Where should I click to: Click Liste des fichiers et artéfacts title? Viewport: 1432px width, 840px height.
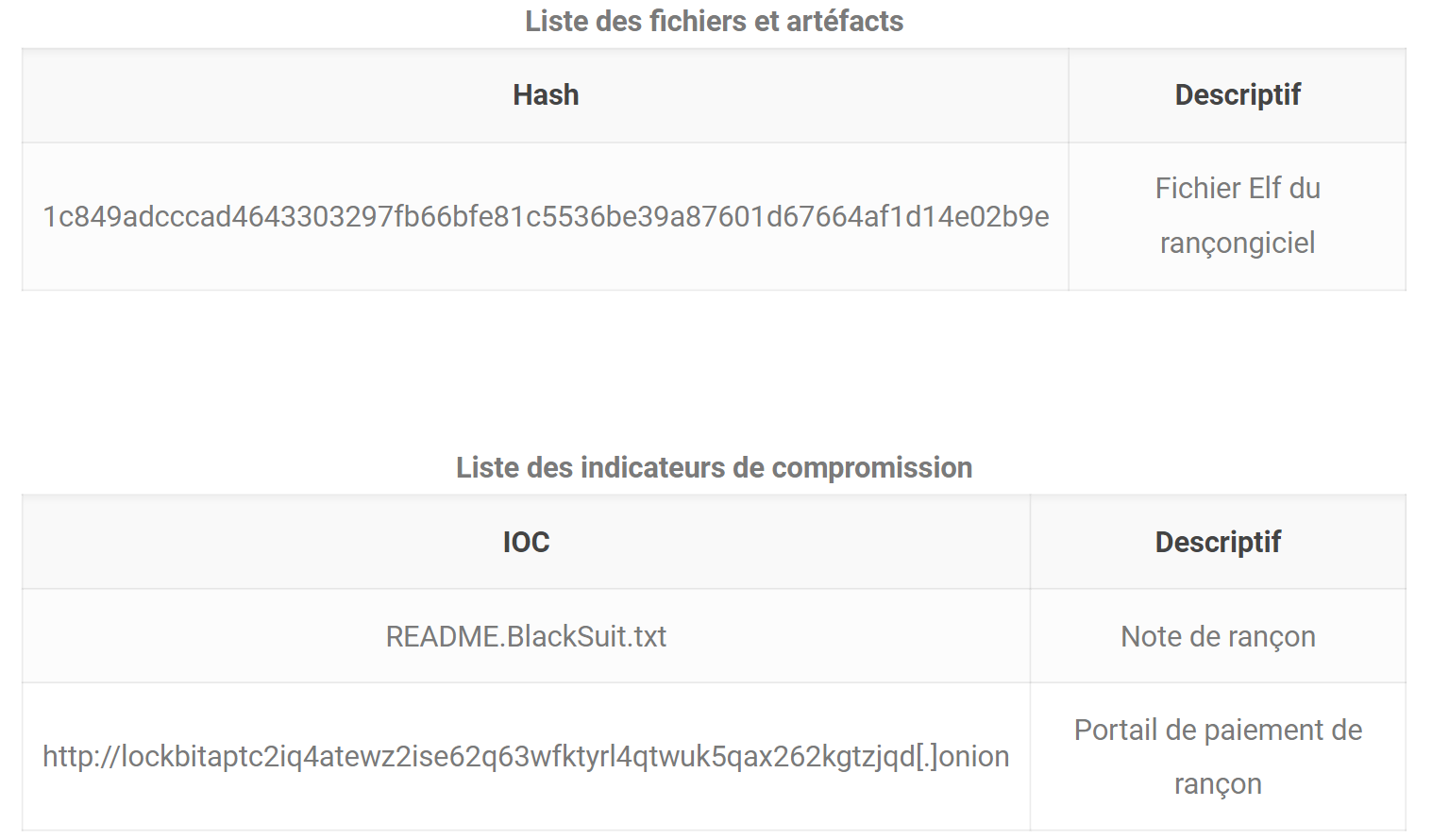[715, 21]
